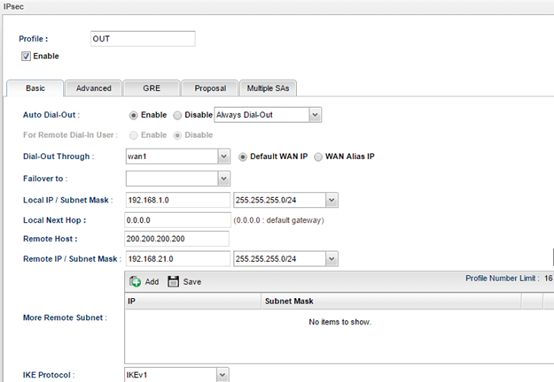The image size is (554, 382).
Task: Expand the Local subnet mask dropdown
Action: coord(285,200)
